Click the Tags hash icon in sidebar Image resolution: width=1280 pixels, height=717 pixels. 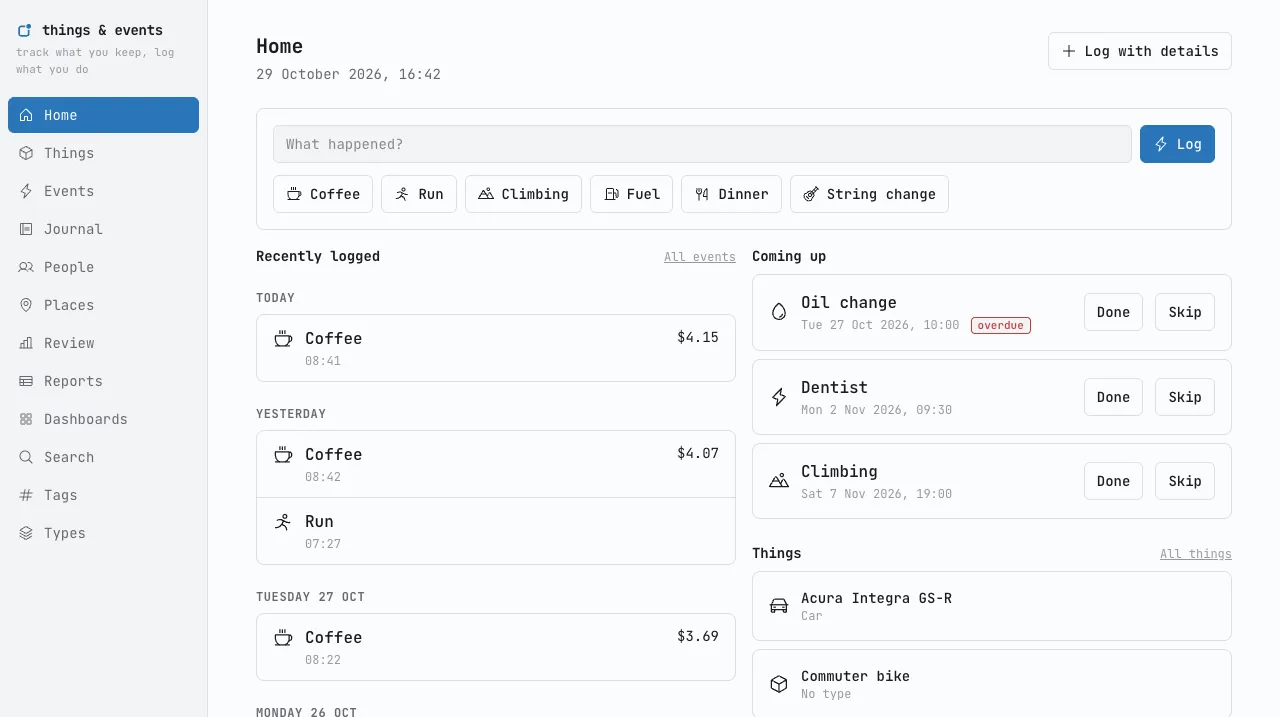click(x=26, y=495)
